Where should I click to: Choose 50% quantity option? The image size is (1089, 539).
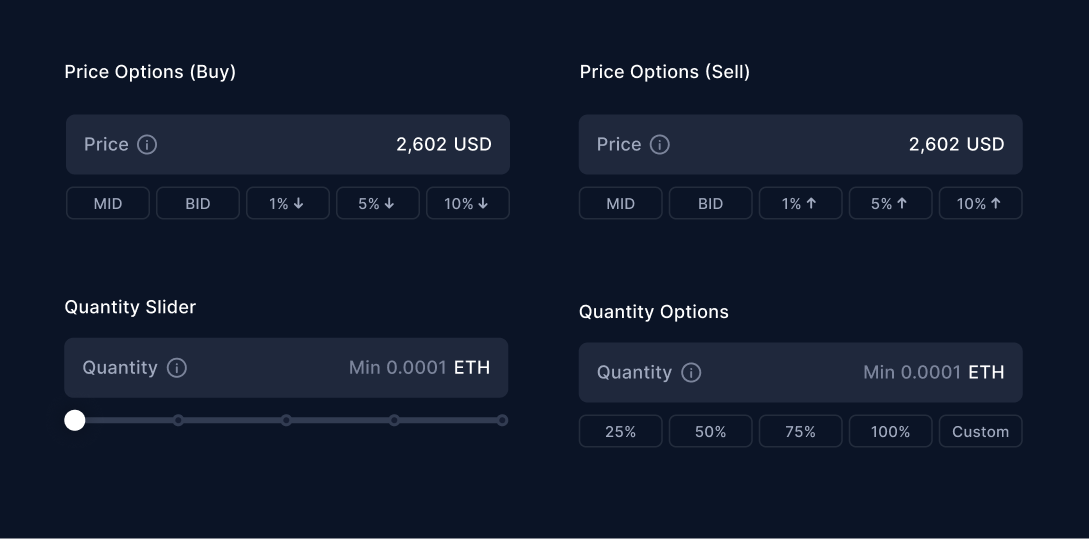click(710, 431)
